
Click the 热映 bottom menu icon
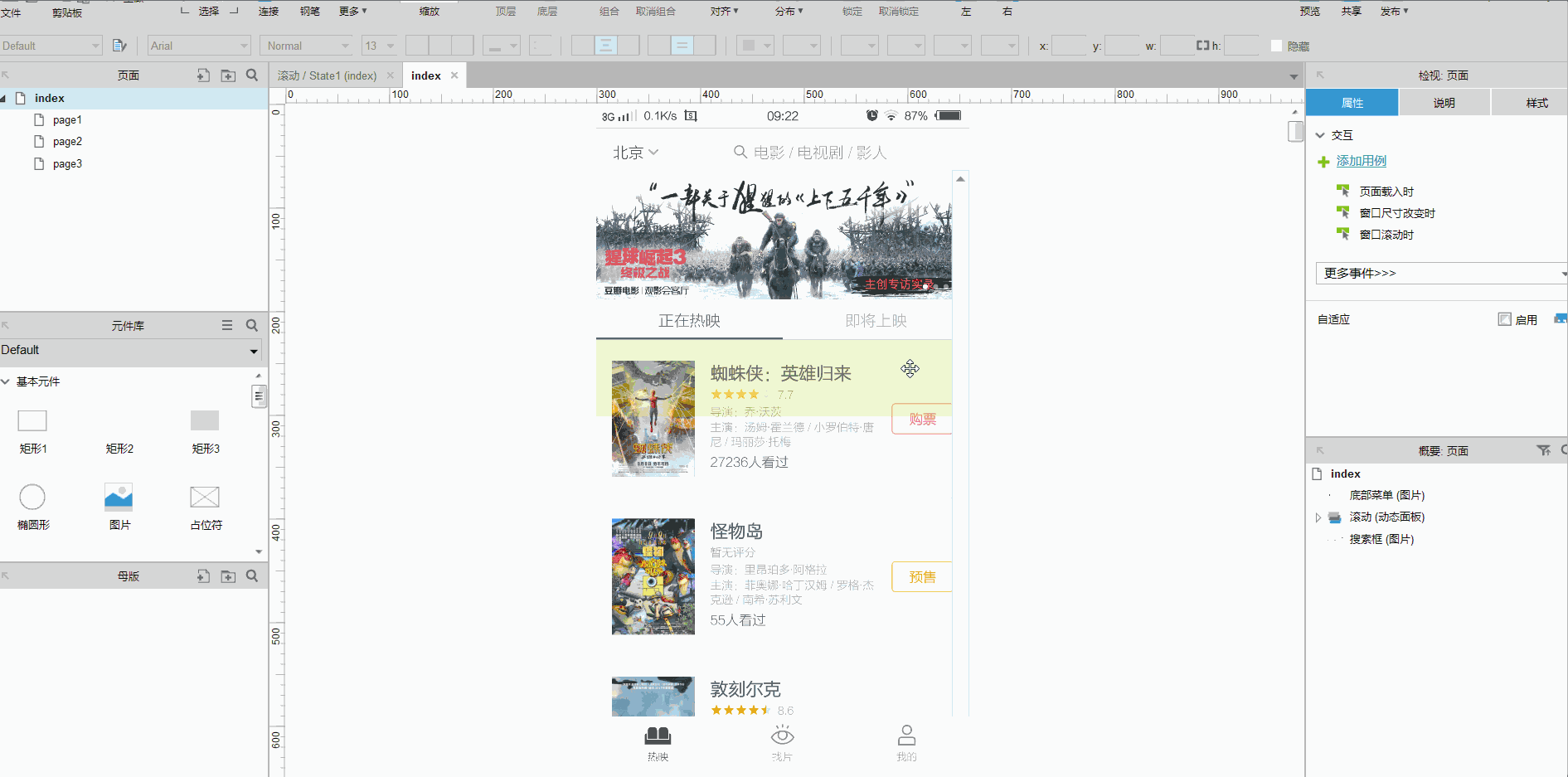coord(658,736)
